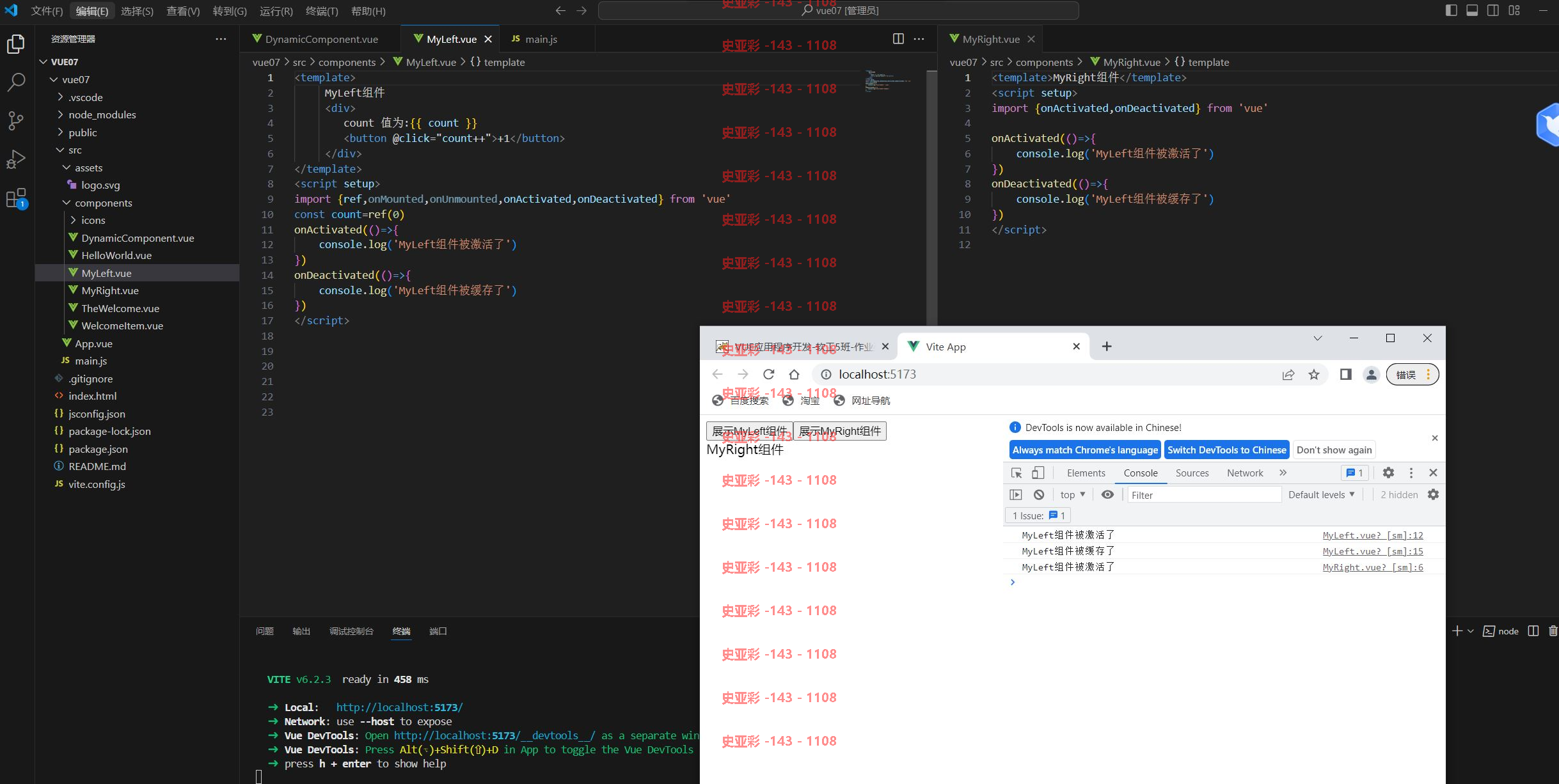
Task: Kill terminal with trash icon
Action: (1553, 631)
